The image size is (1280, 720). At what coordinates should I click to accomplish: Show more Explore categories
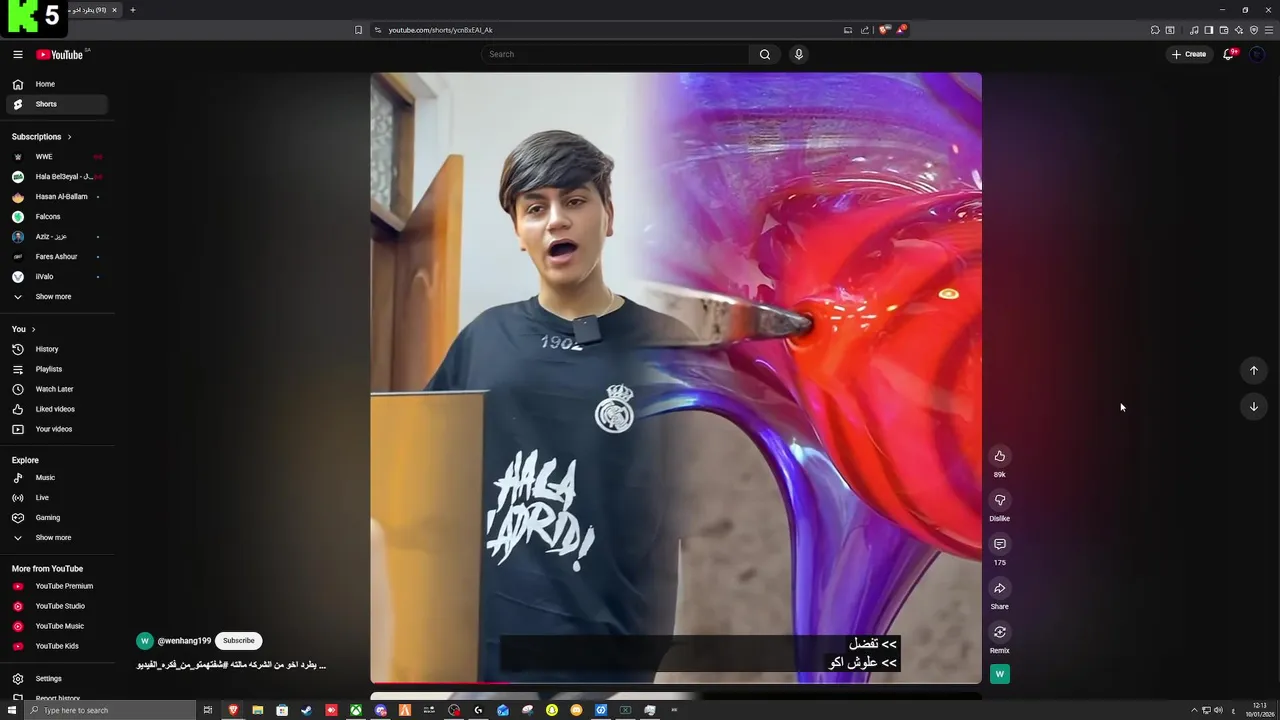click(x=57, y=538)
